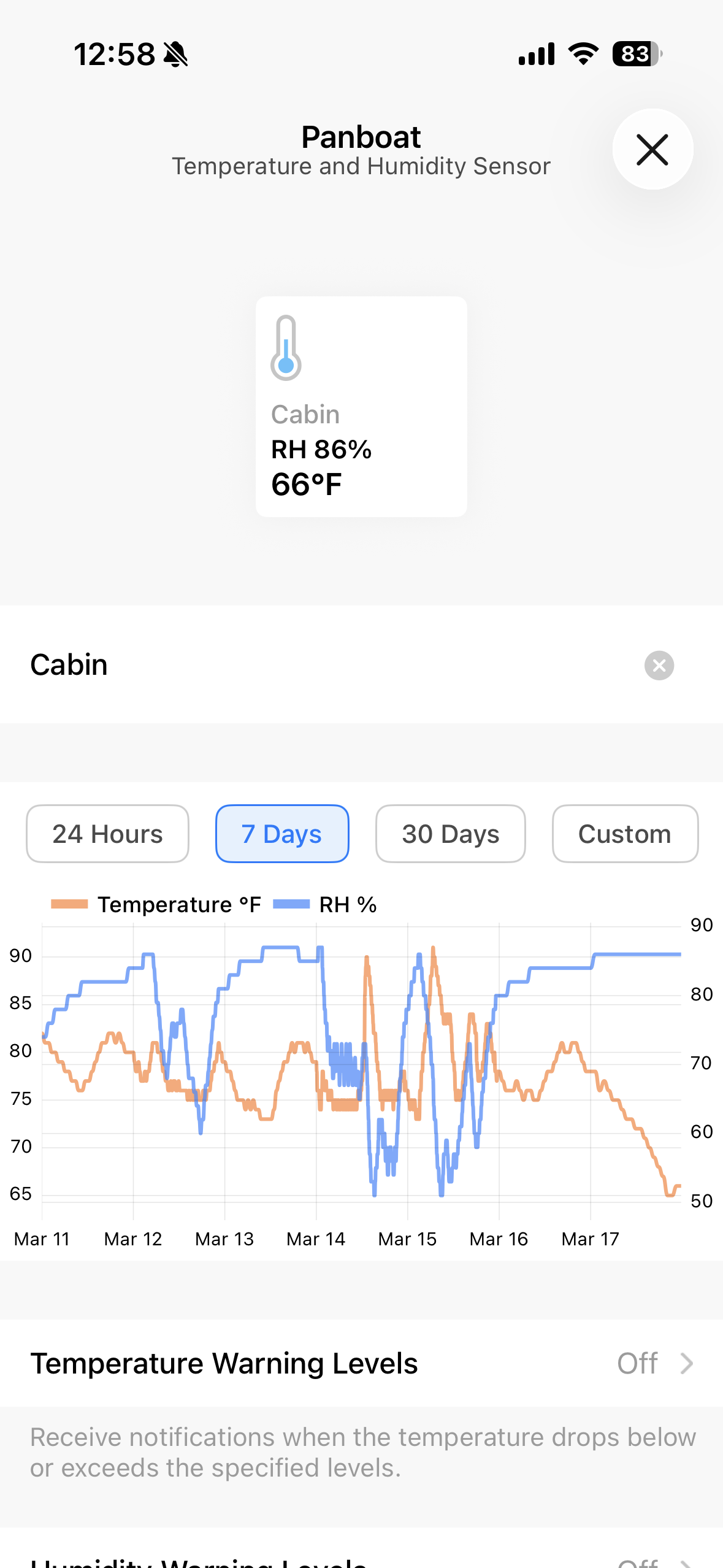
Task: Switch chart to 30 Days
Action: pyautogui.click(x=450, y=834)
